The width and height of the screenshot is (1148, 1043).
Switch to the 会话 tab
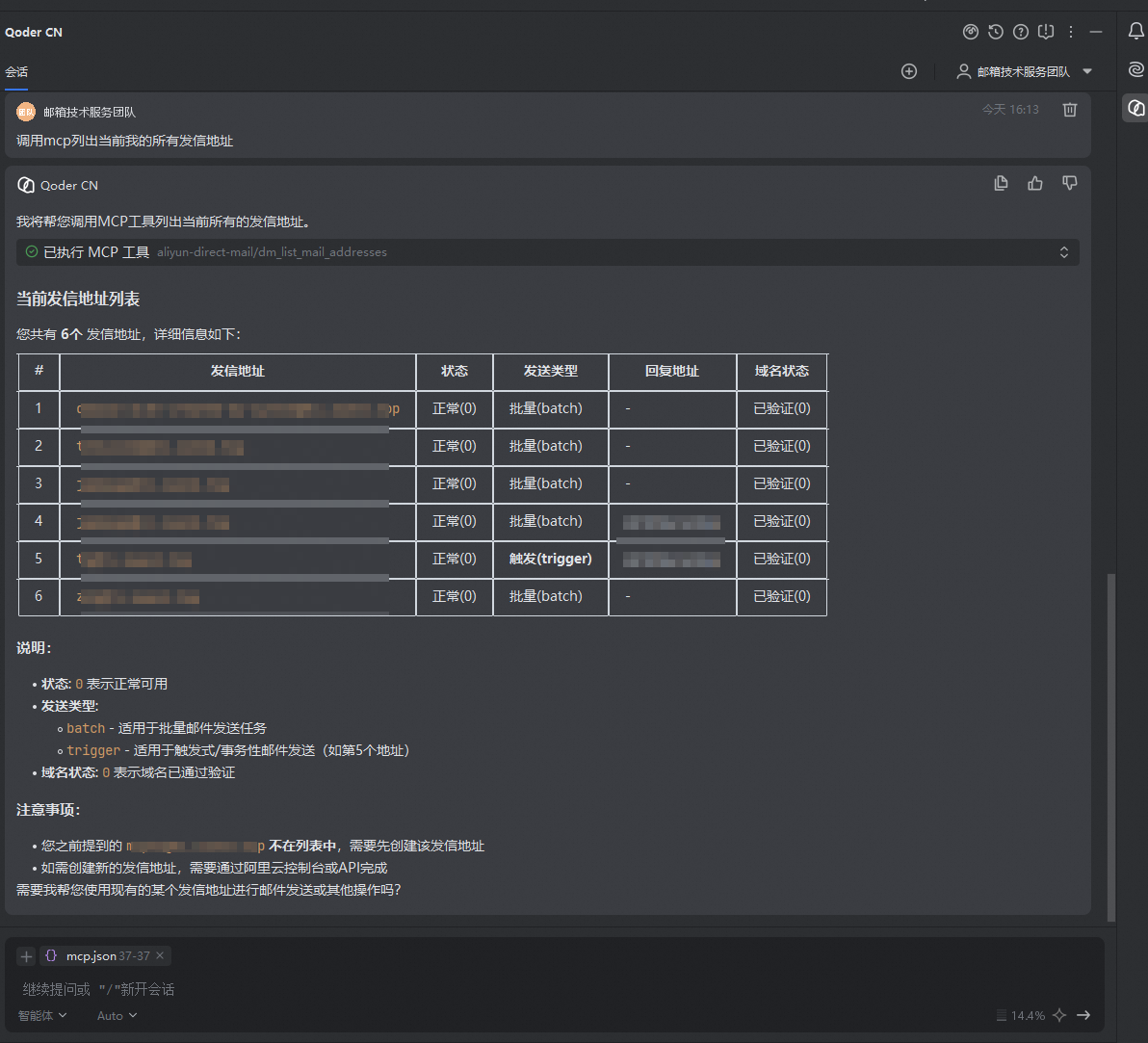click(x=16, y=71)
